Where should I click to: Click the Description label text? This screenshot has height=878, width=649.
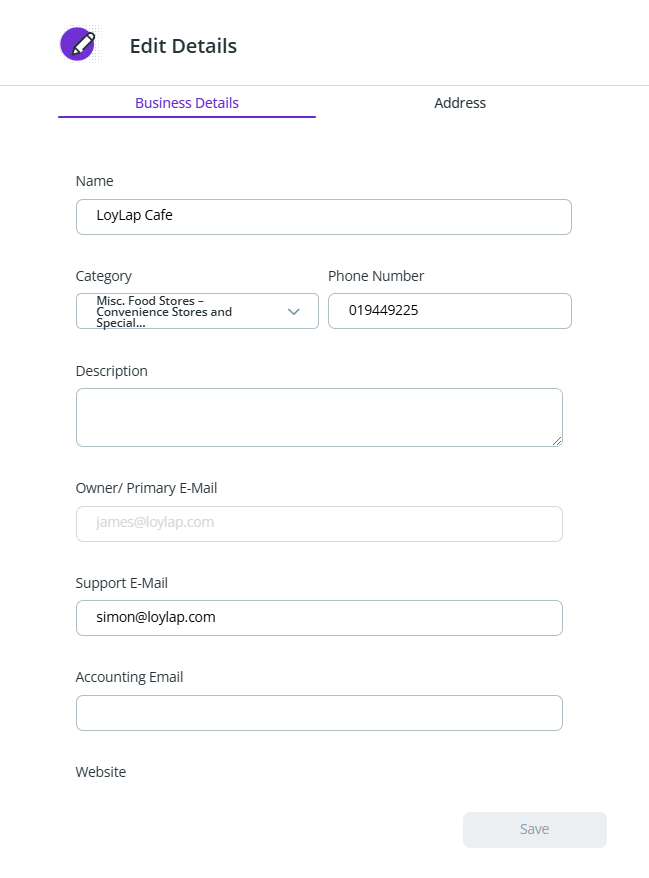coord(112,371)
